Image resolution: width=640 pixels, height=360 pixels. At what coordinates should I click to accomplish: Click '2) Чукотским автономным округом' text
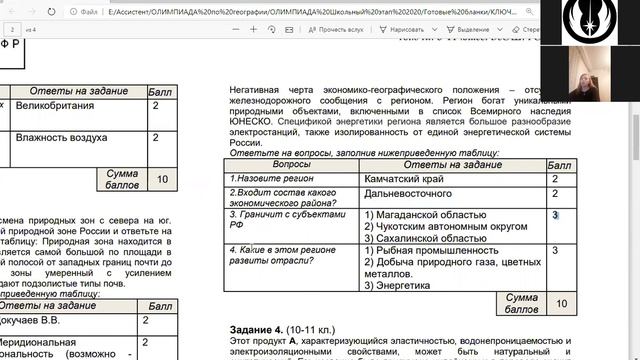[x=446, y=227]
